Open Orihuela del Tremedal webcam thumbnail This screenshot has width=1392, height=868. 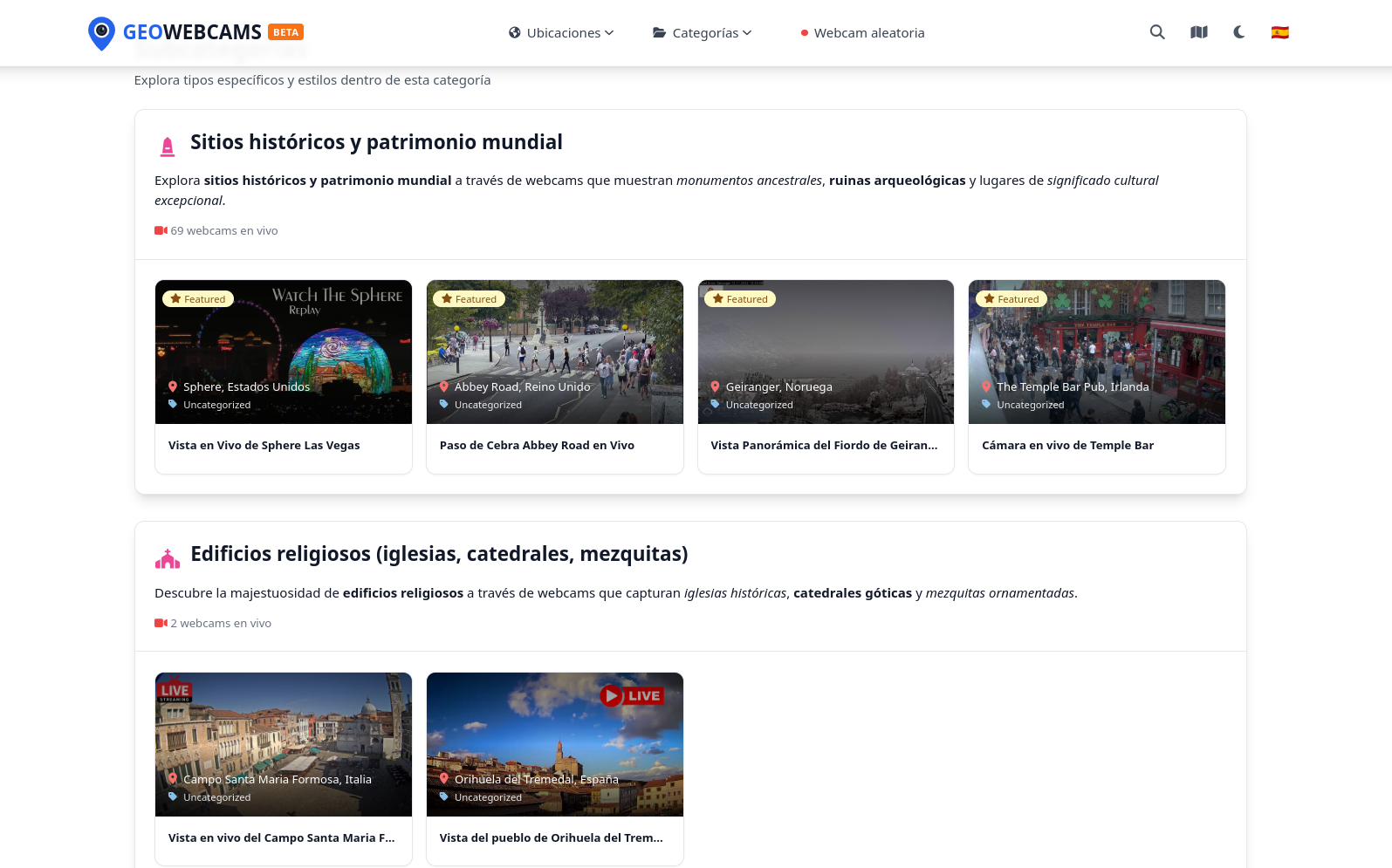(x=555, y=744)
